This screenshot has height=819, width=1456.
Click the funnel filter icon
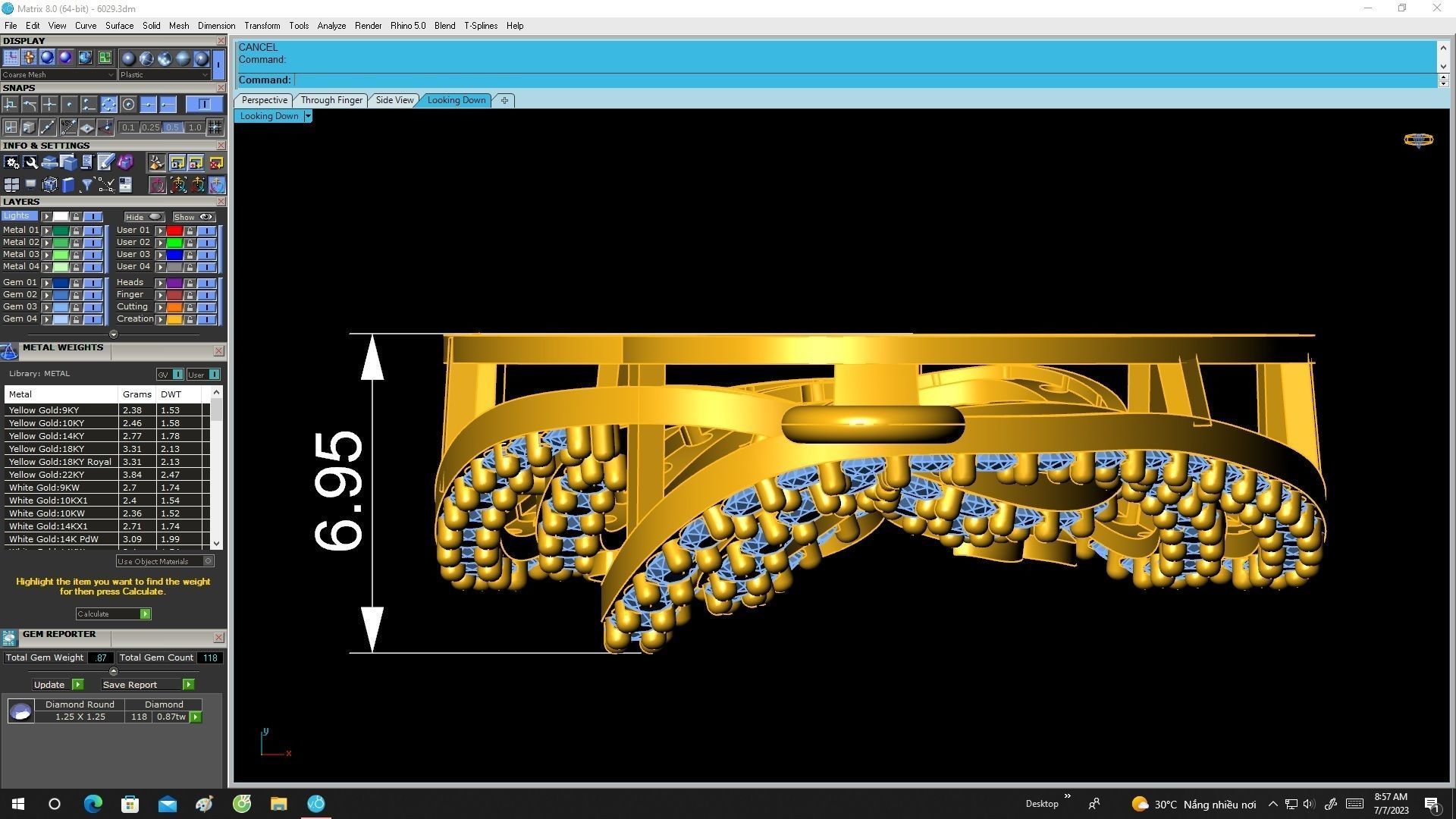pos(86,185)
